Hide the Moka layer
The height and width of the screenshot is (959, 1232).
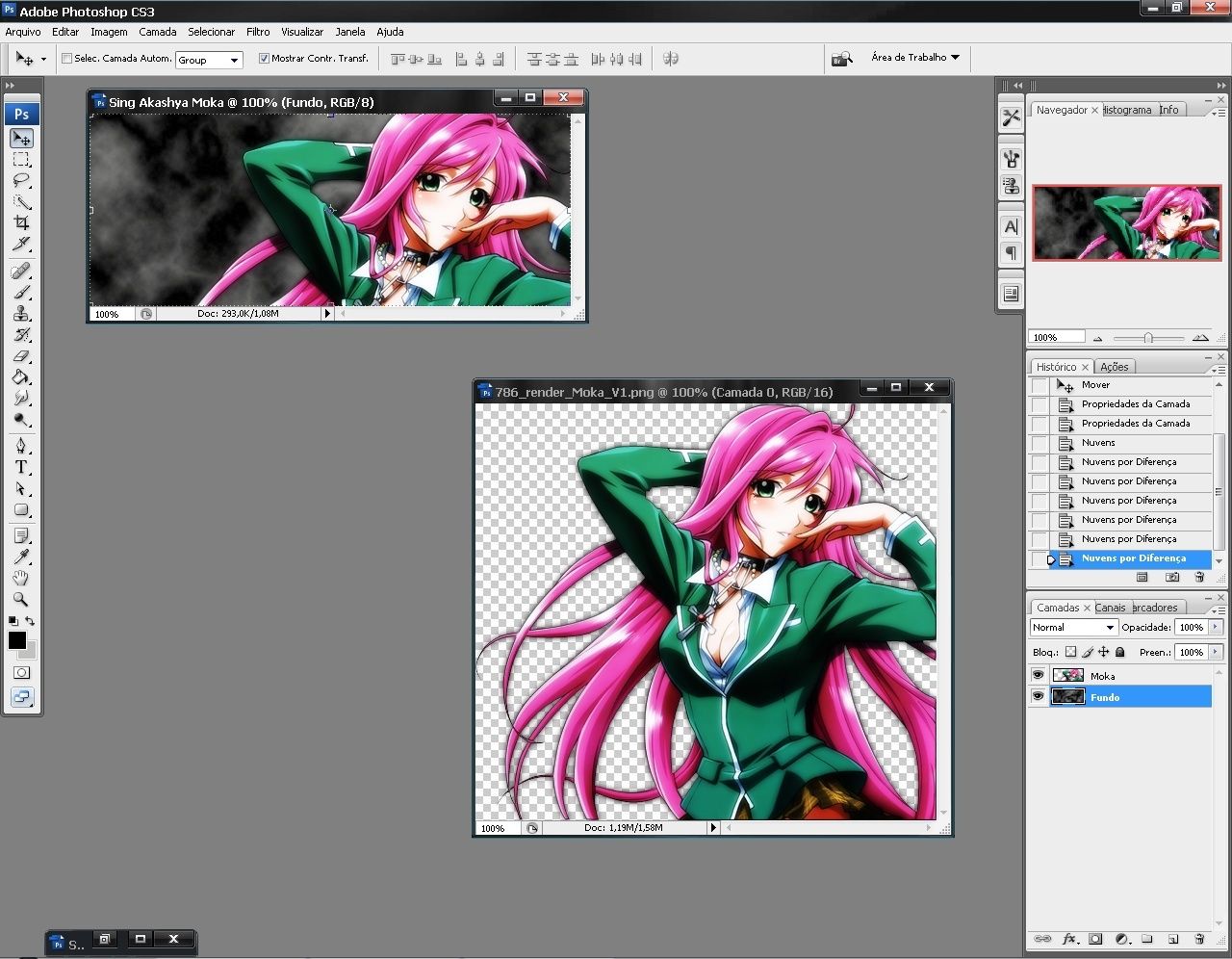[x=1038, y=675]
